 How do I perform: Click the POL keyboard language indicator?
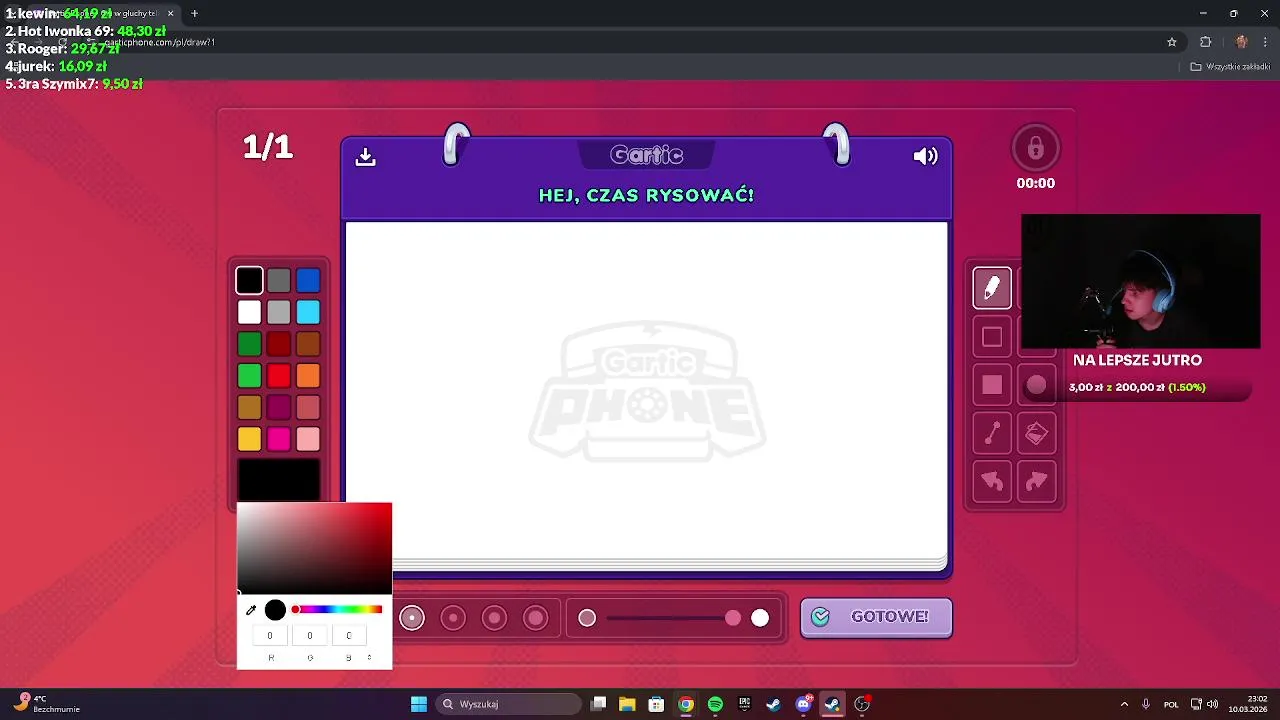1171,704
